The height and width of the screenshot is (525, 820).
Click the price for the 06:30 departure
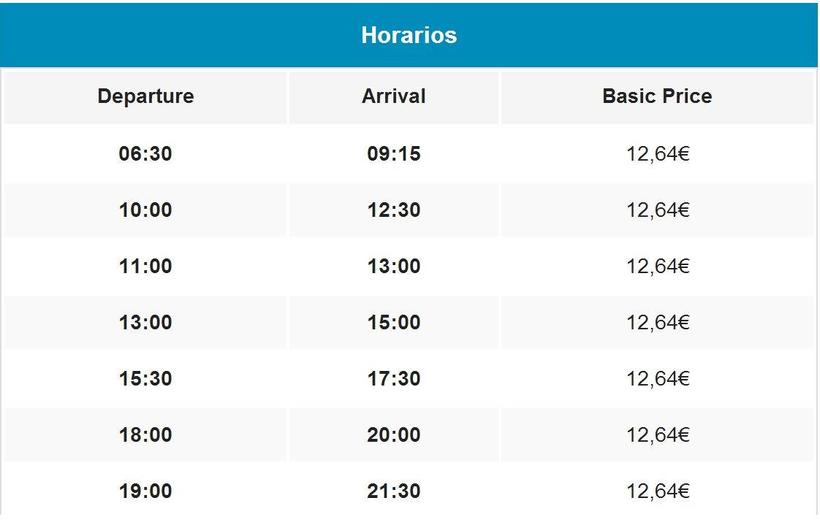657,154
